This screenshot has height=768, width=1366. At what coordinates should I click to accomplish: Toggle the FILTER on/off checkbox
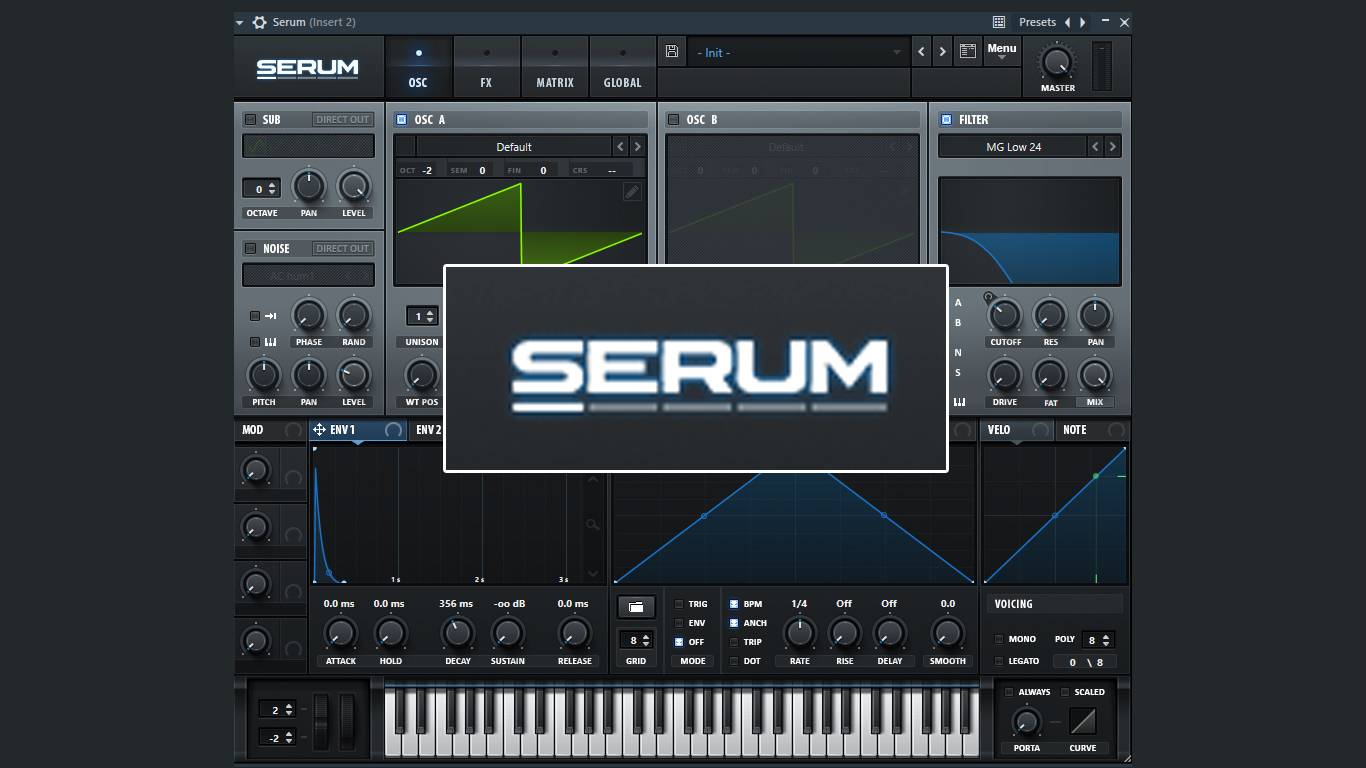(x=946, y=119)
